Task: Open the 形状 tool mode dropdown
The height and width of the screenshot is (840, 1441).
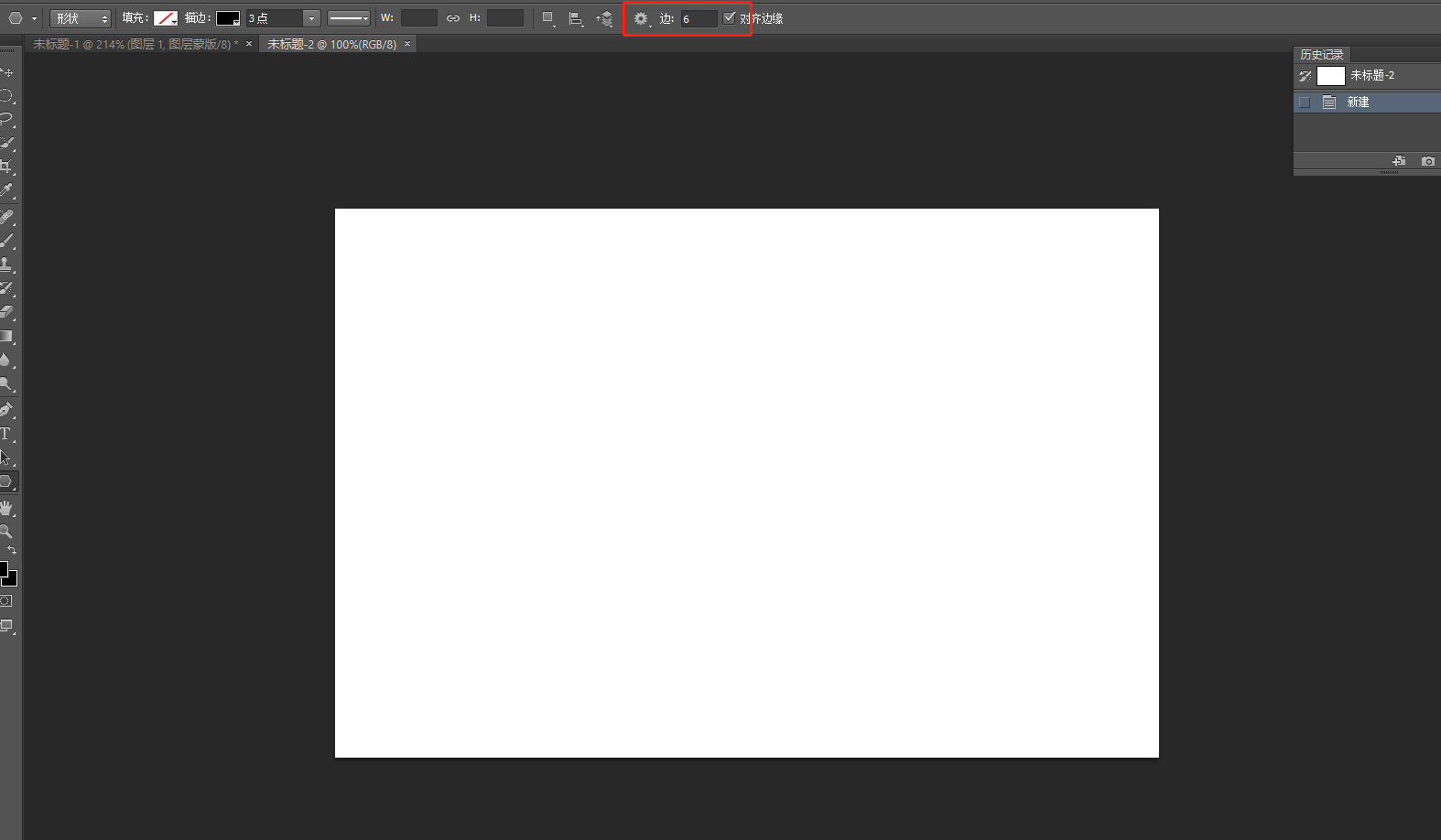Action: 81,18
